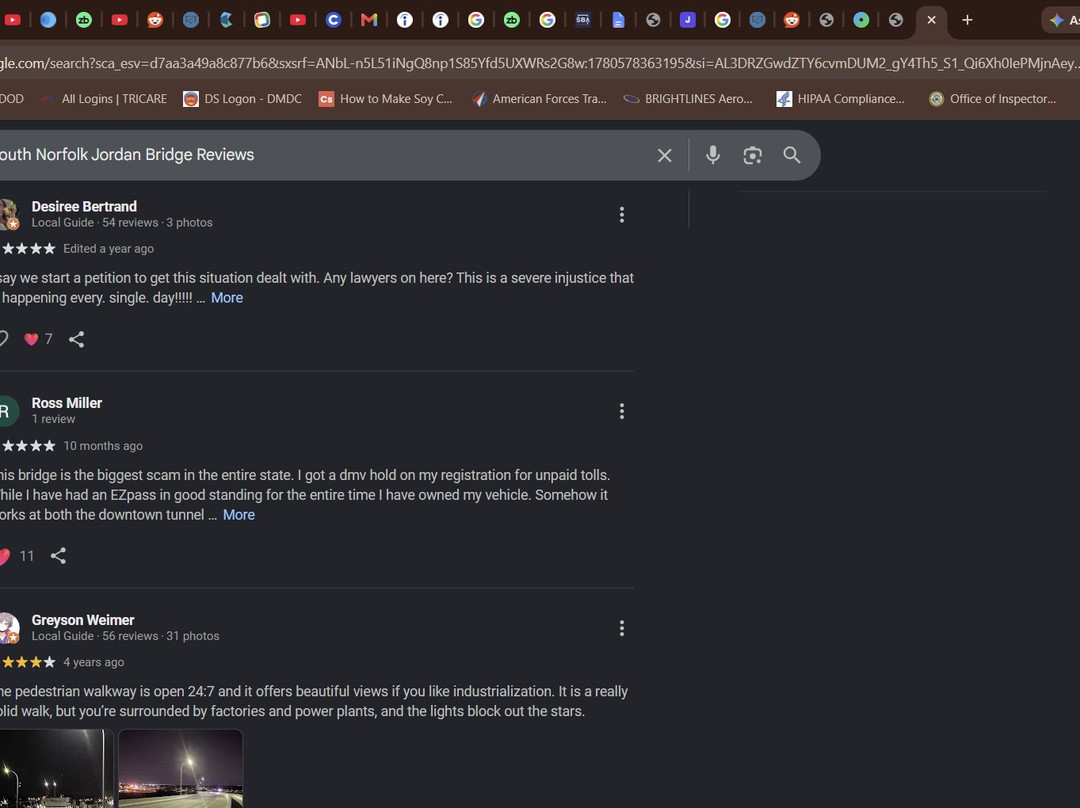The height and width of the screenshot is (808, 1080).
Task: Clear the search box text
Action: pyautogui.click(x=664, y=156)
